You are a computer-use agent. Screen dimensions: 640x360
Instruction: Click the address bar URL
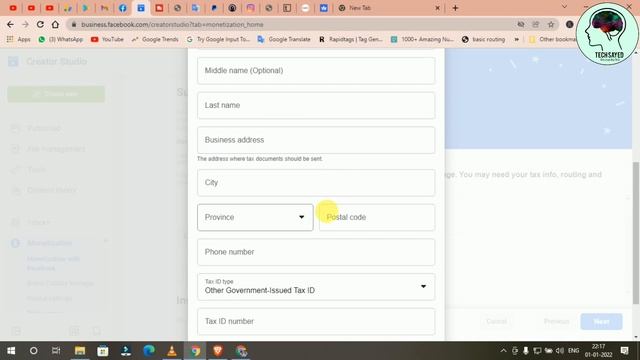coord(172,24)
